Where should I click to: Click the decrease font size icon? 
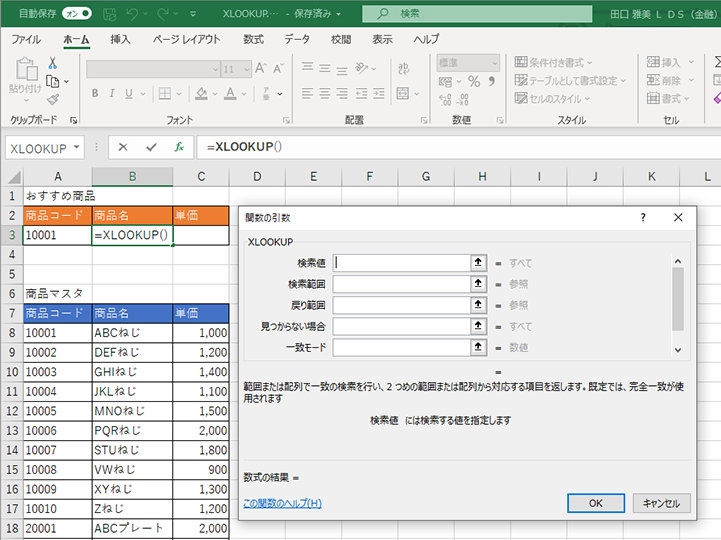(278, 69)
